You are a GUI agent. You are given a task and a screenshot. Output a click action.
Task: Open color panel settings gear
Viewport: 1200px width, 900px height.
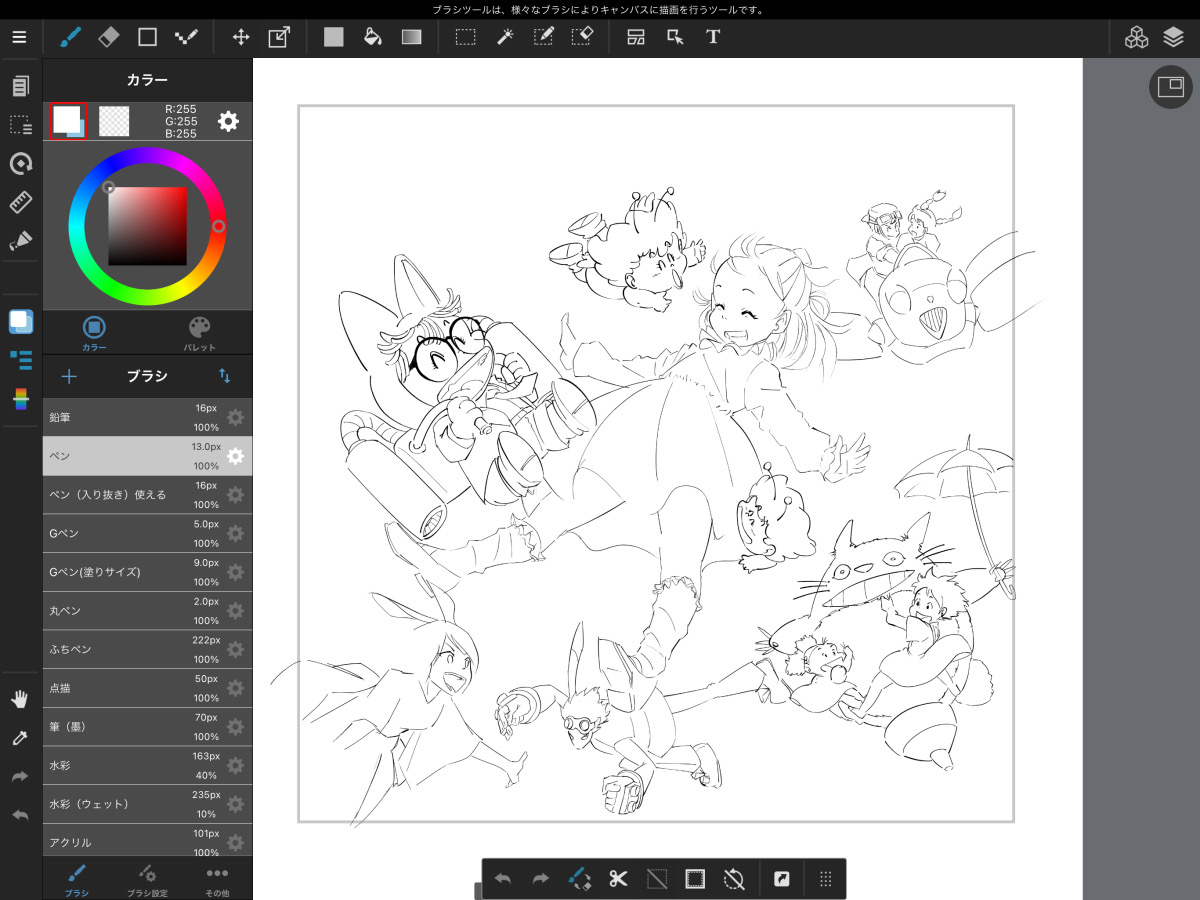coord(228,121)
